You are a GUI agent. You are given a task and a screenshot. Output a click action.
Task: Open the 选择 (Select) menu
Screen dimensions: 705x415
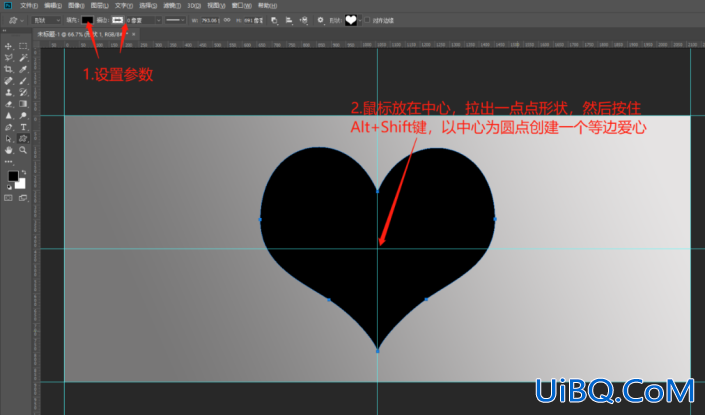coord(148,5)
